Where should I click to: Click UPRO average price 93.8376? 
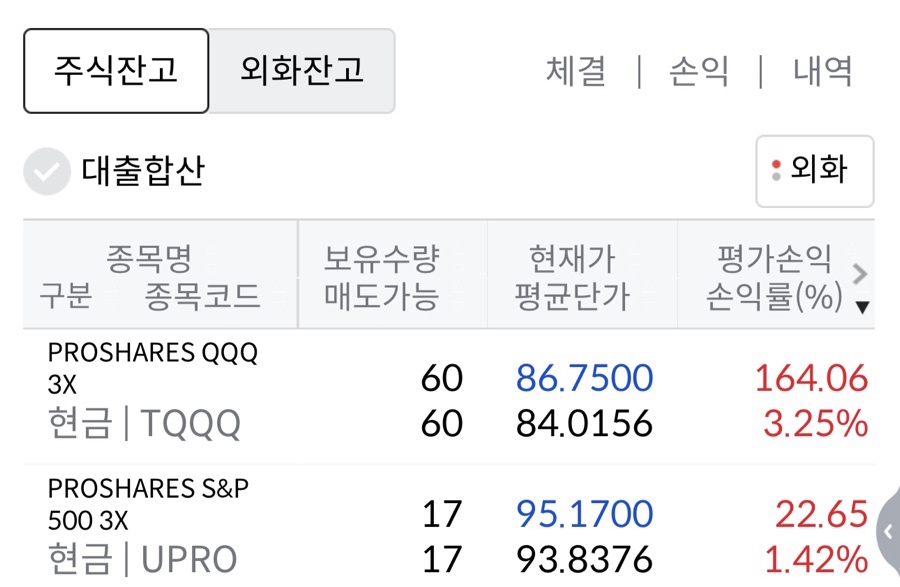(x=584, y=559)
